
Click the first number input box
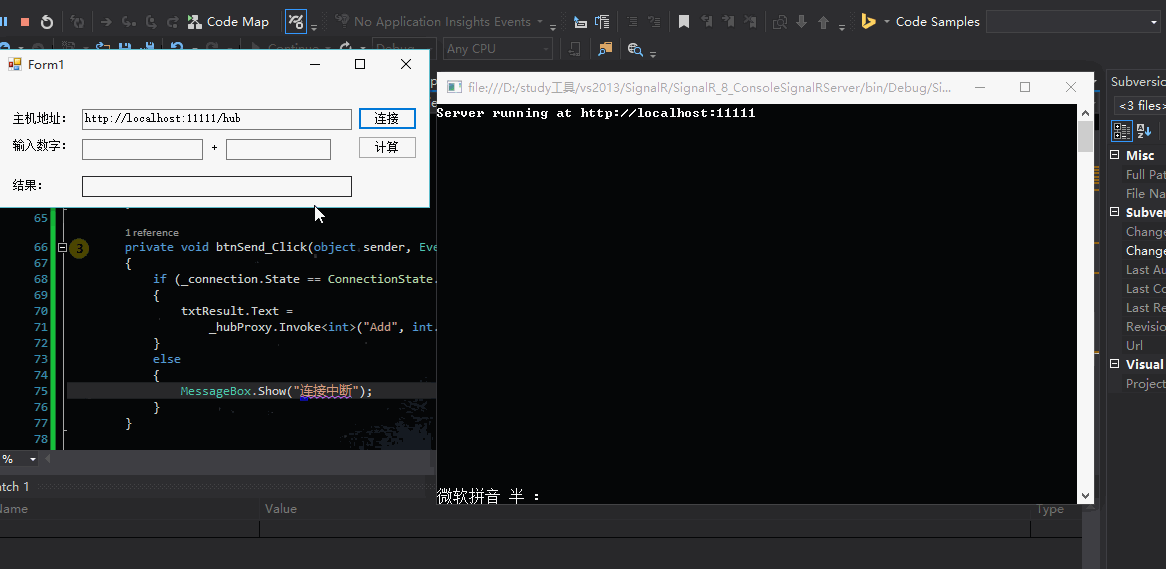point(142,149)
